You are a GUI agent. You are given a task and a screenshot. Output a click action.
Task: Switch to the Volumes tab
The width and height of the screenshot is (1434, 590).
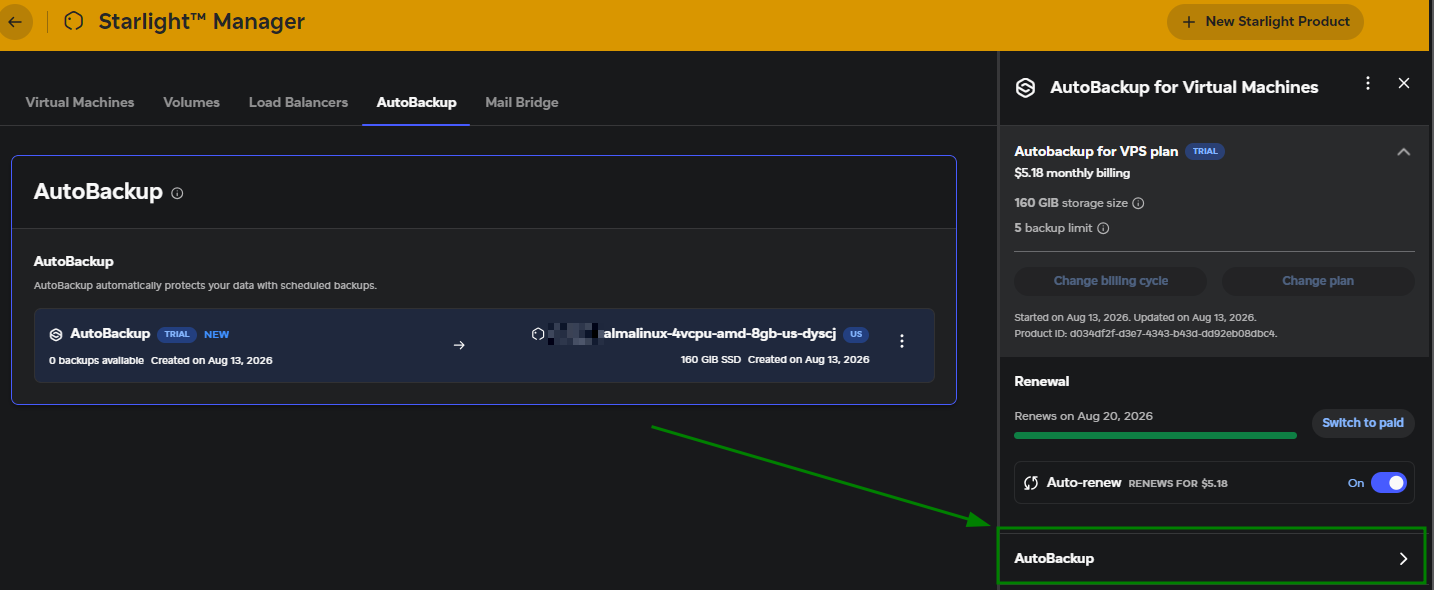click(x=191, y=102)
